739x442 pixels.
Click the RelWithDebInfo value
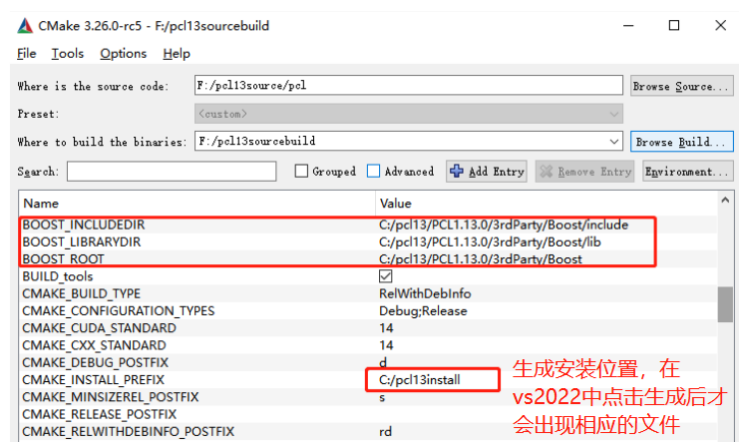[425, 294]
